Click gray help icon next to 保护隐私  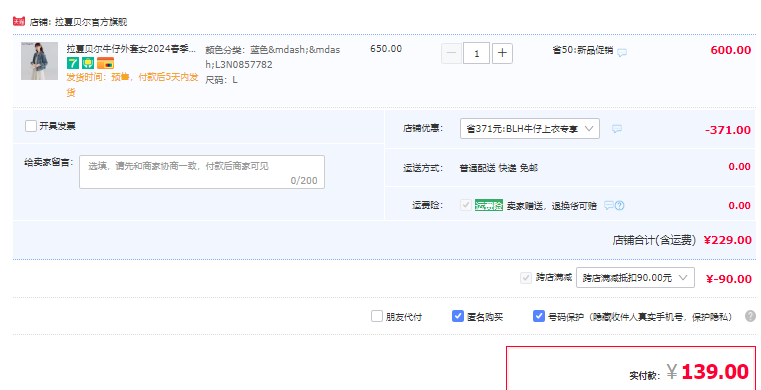[750, 316]
